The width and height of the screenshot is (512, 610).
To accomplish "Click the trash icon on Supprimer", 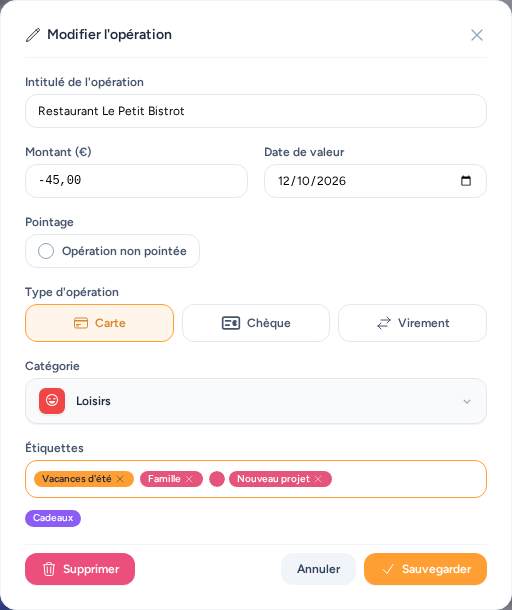I will (x=49, y=569).
